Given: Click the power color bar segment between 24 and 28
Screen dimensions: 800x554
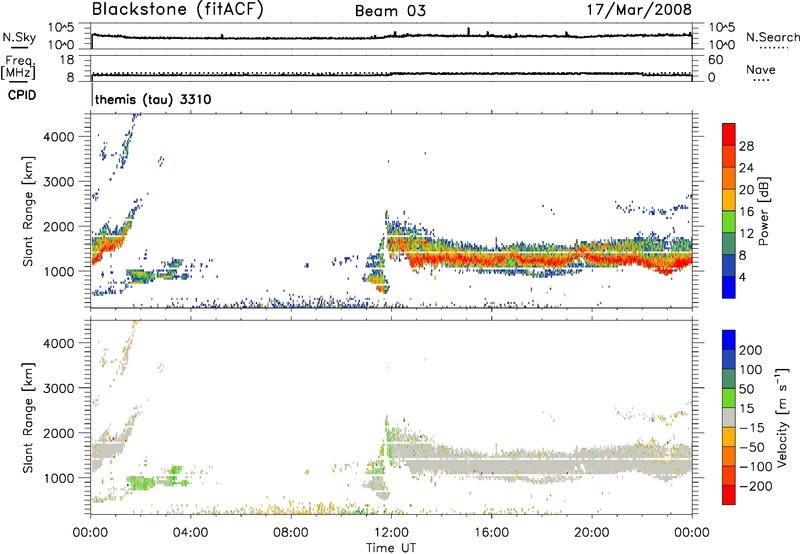Looking at the screenshot, I should tap(729, 156).
